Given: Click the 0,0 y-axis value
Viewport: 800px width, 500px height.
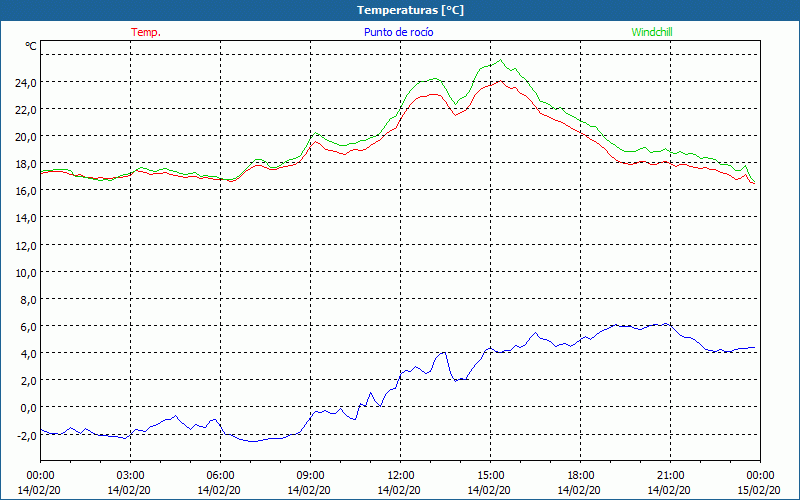Looking at the screenshot, I should tap(28, 408).
